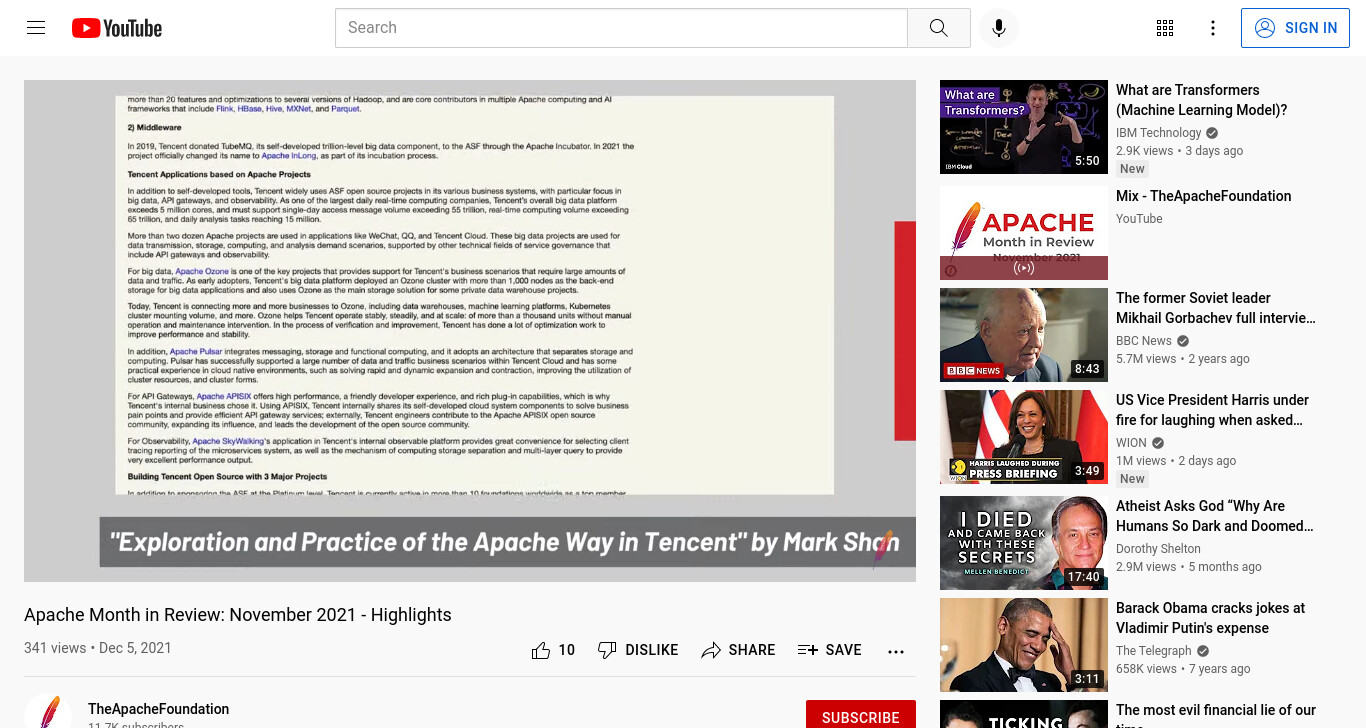Open Mix - TheApacheFoundation thumbnail
This screenshot has width=1366, height=728.
(1024, 233)
